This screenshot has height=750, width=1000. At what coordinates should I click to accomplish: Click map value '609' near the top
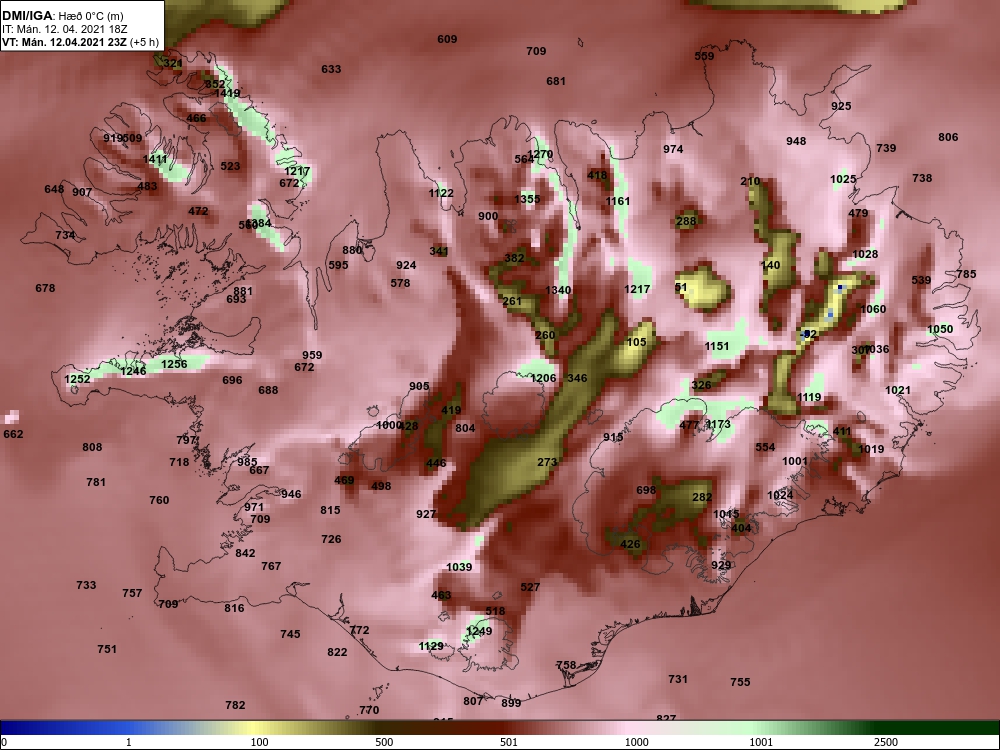447,40
